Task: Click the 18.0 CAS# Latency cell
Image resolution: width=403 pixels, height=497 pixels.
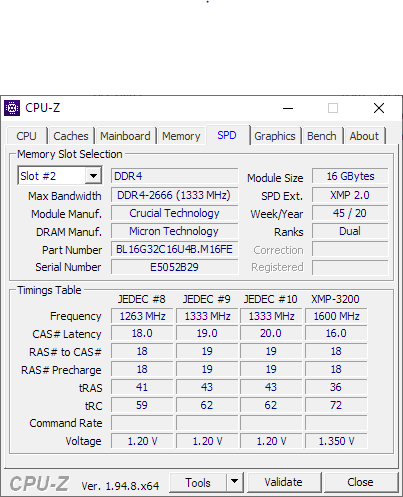Action: [142, 333]
